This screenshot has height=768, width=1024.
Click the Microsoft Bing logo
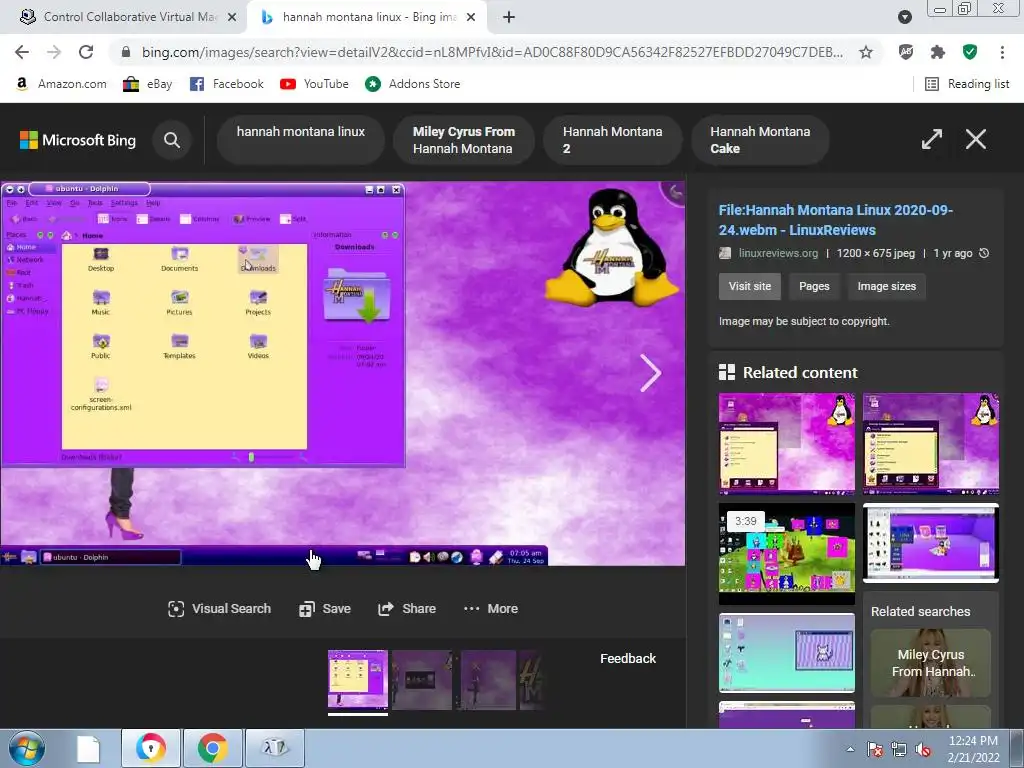click(x=78, y=140)
